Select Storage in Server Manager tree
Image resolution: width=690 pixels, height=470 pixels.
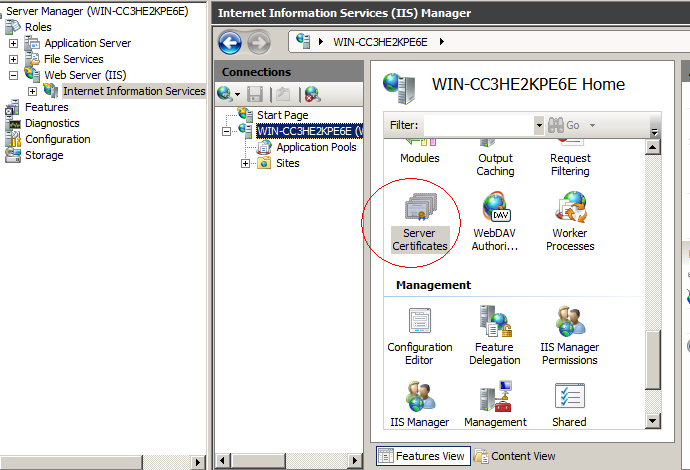44,155
